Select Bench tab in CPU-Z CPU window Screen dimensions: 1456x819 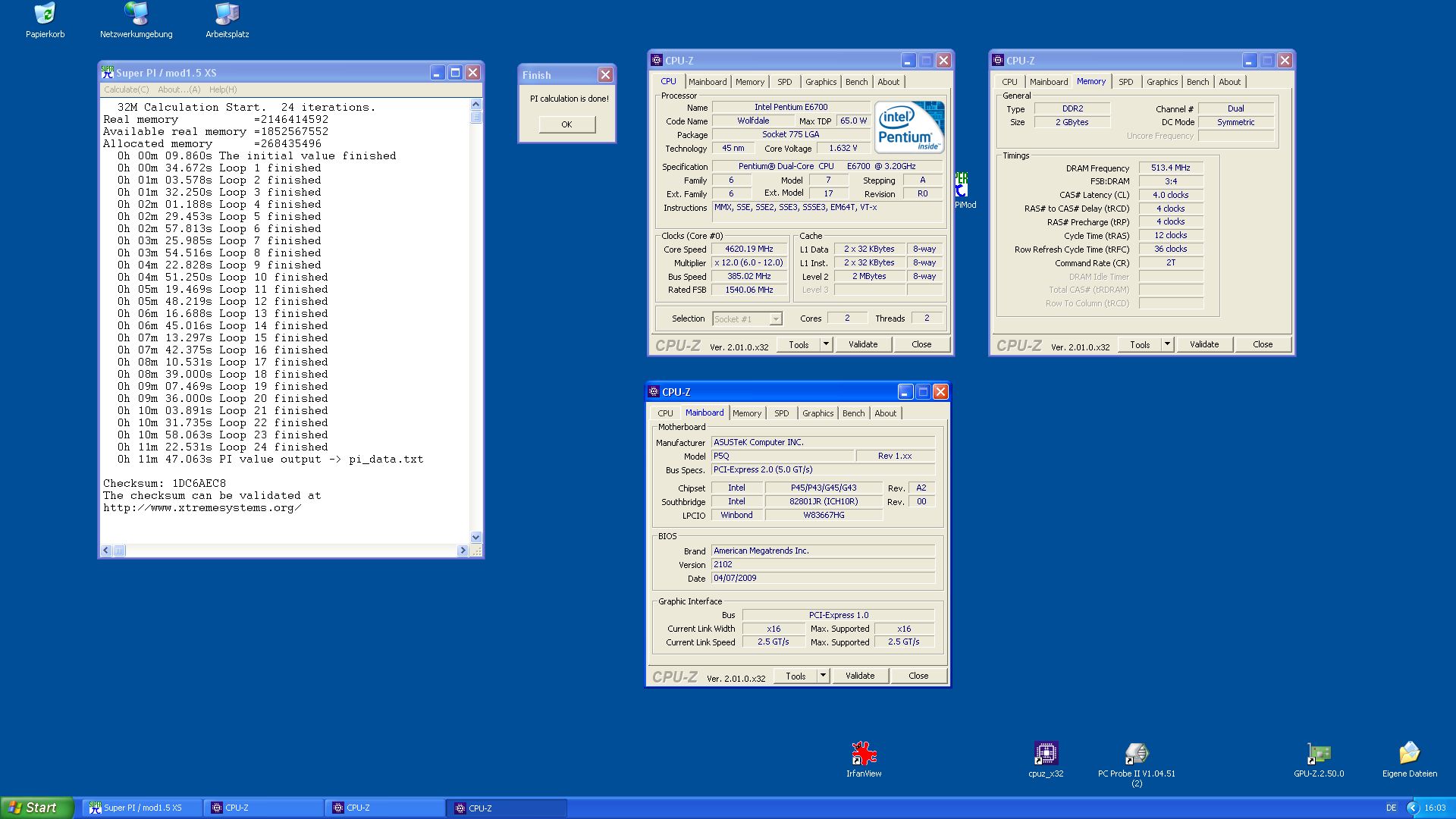(x=856, y=82)
